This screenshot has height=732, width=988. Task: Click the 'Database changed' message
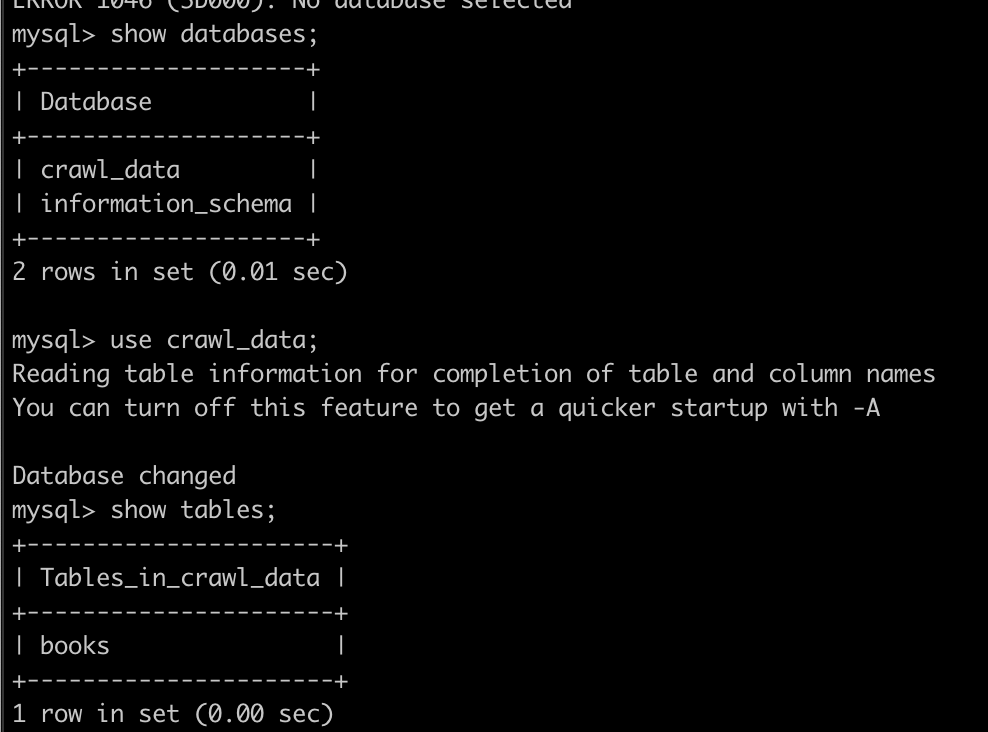point(124,476)
